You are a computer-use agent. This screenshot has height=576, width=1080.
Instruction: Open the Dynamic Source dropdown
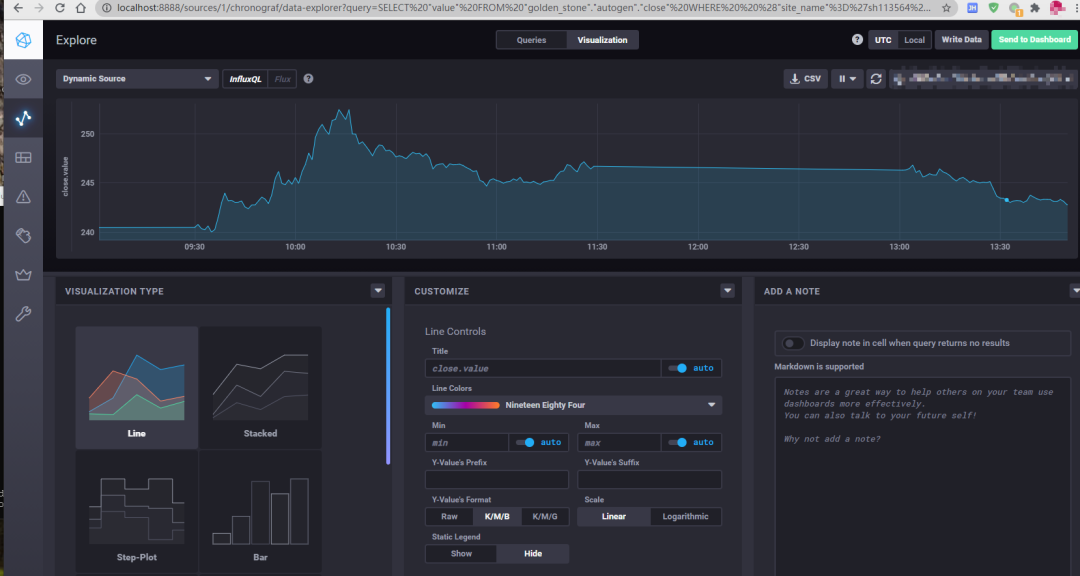pyautogui.click(x=137, y=79)
